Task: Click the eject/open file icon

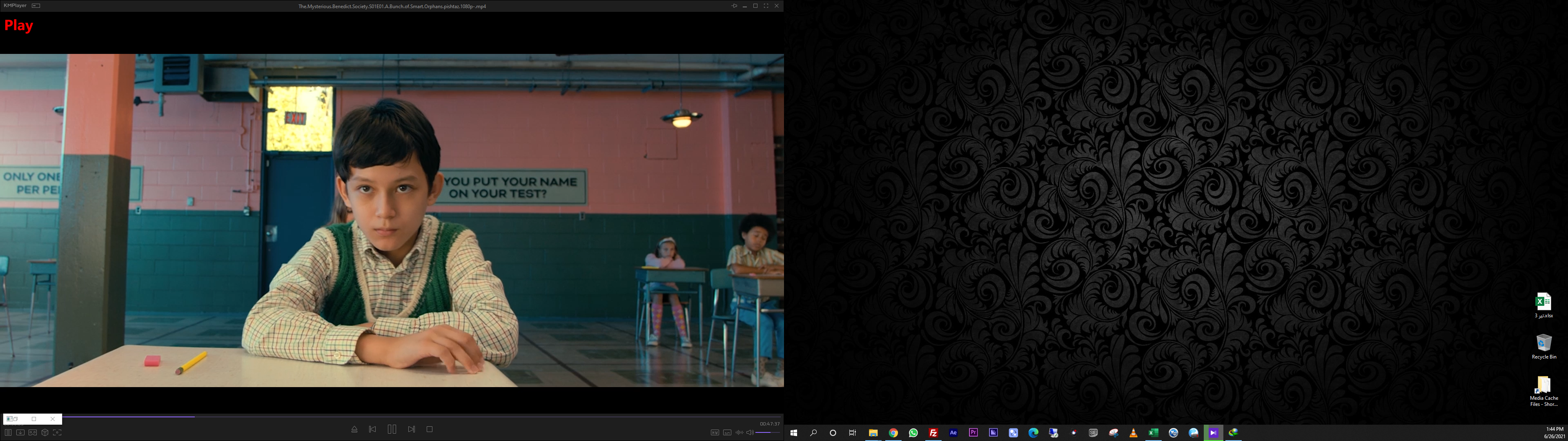Action: click(354, 430)
